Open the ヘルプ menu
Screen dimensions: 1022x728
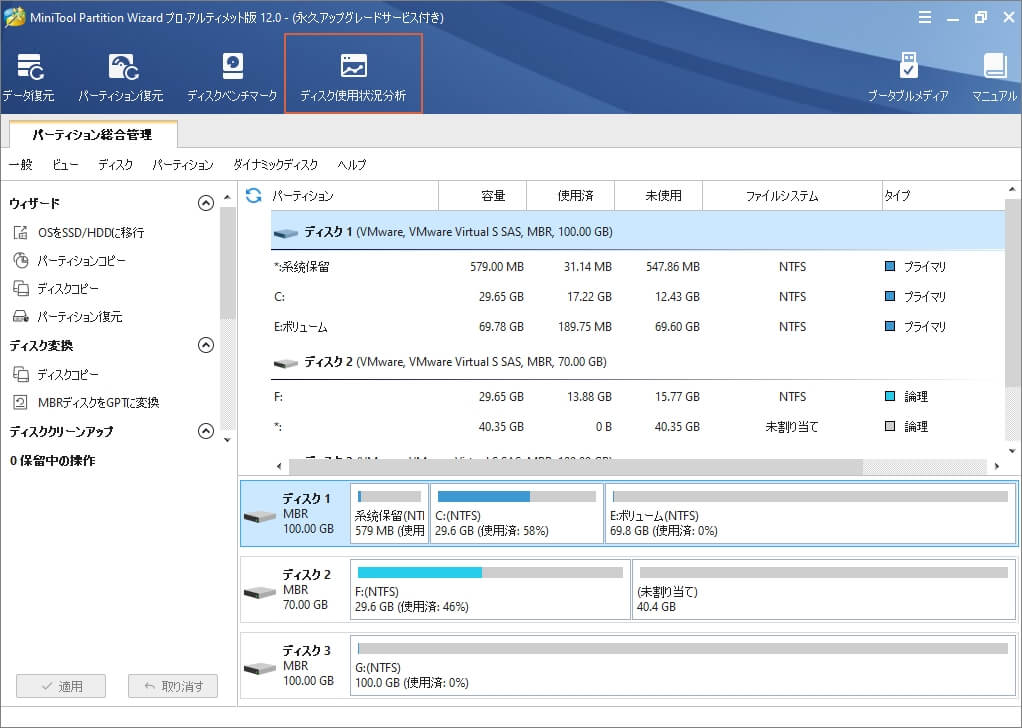coord(352,165)
